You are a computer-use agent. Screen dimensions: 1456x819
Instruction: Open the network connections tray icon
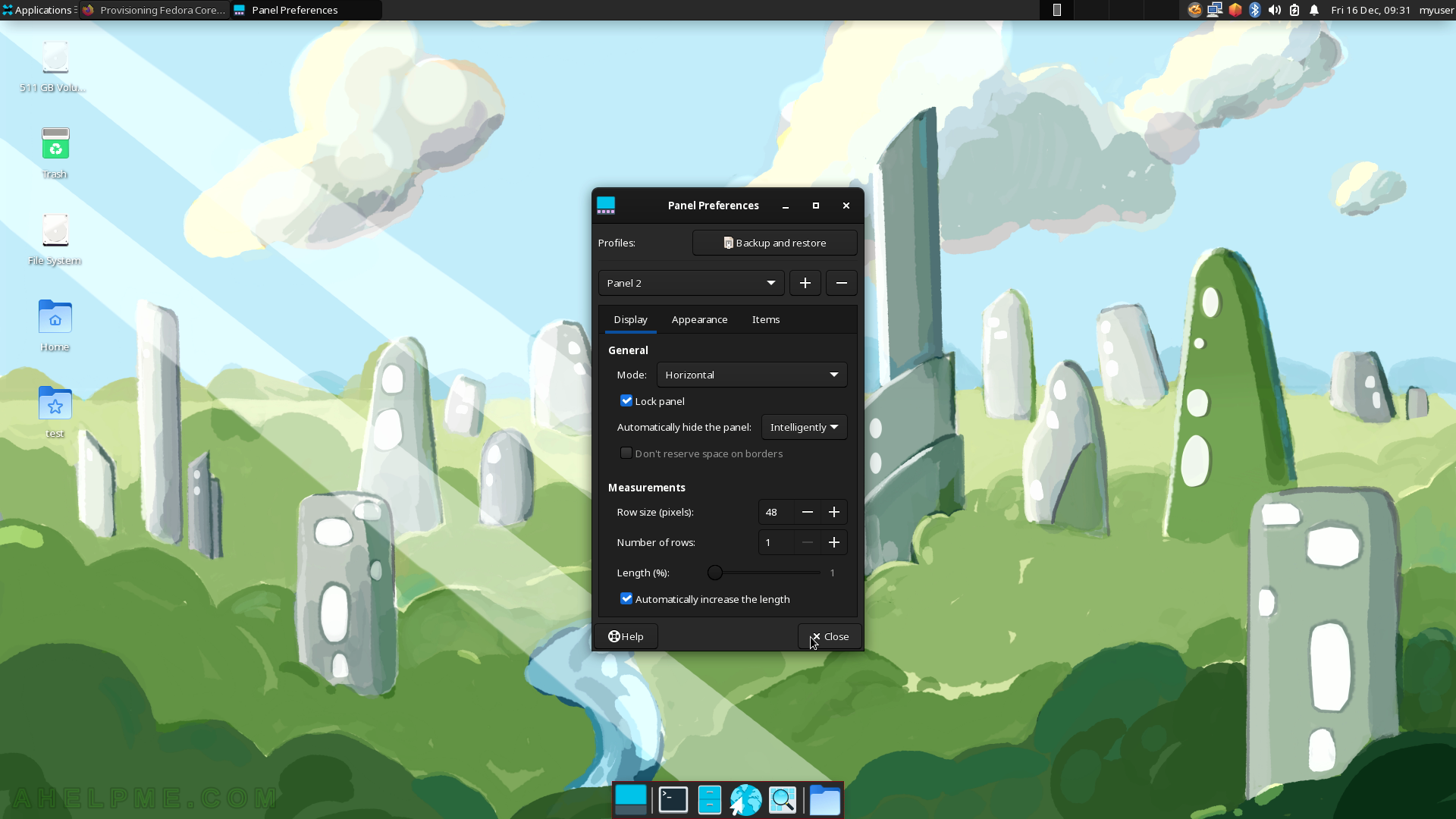pyautogui.click(x=1215, y=10)
